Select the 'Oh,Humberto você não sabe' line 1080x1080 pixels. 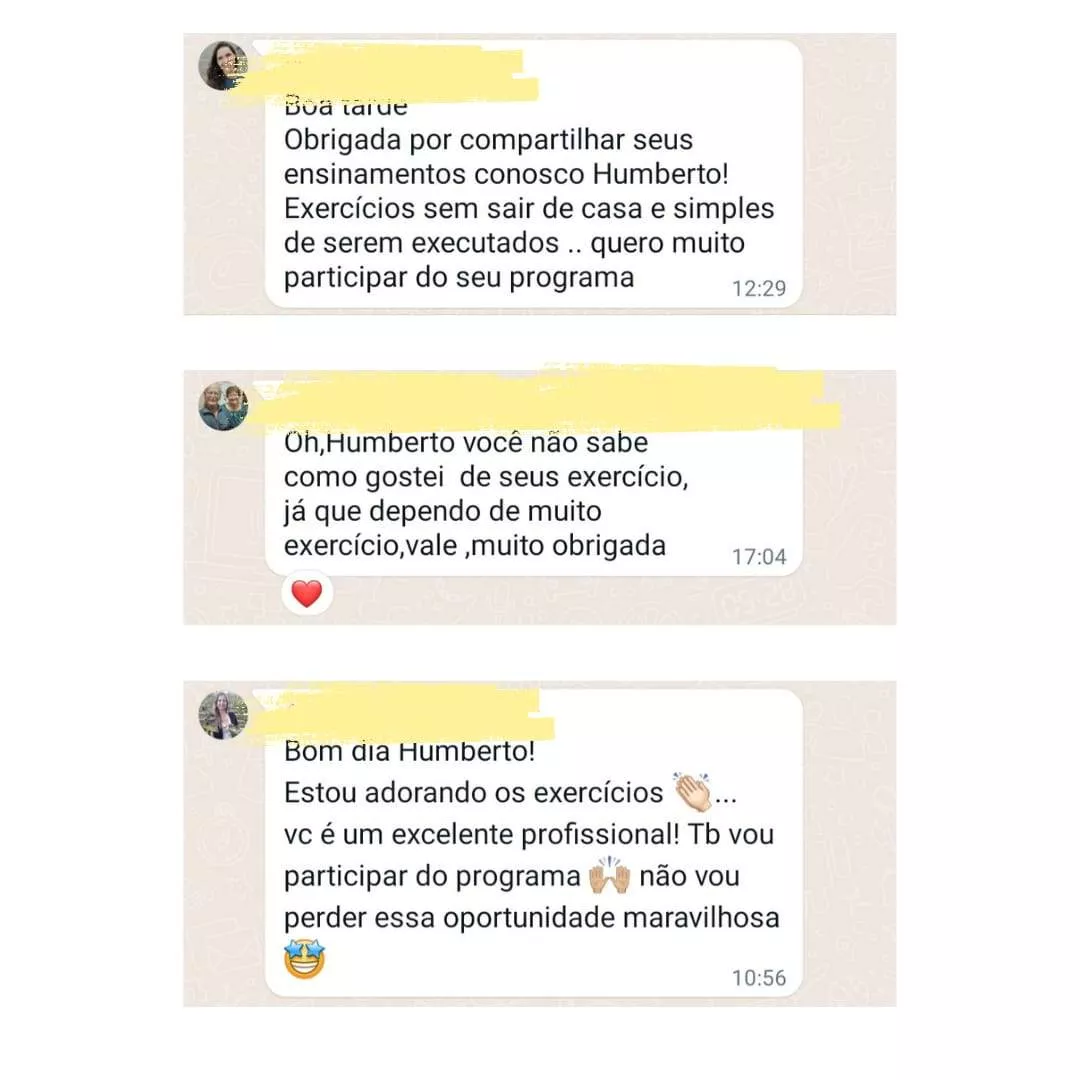[466, 443]
